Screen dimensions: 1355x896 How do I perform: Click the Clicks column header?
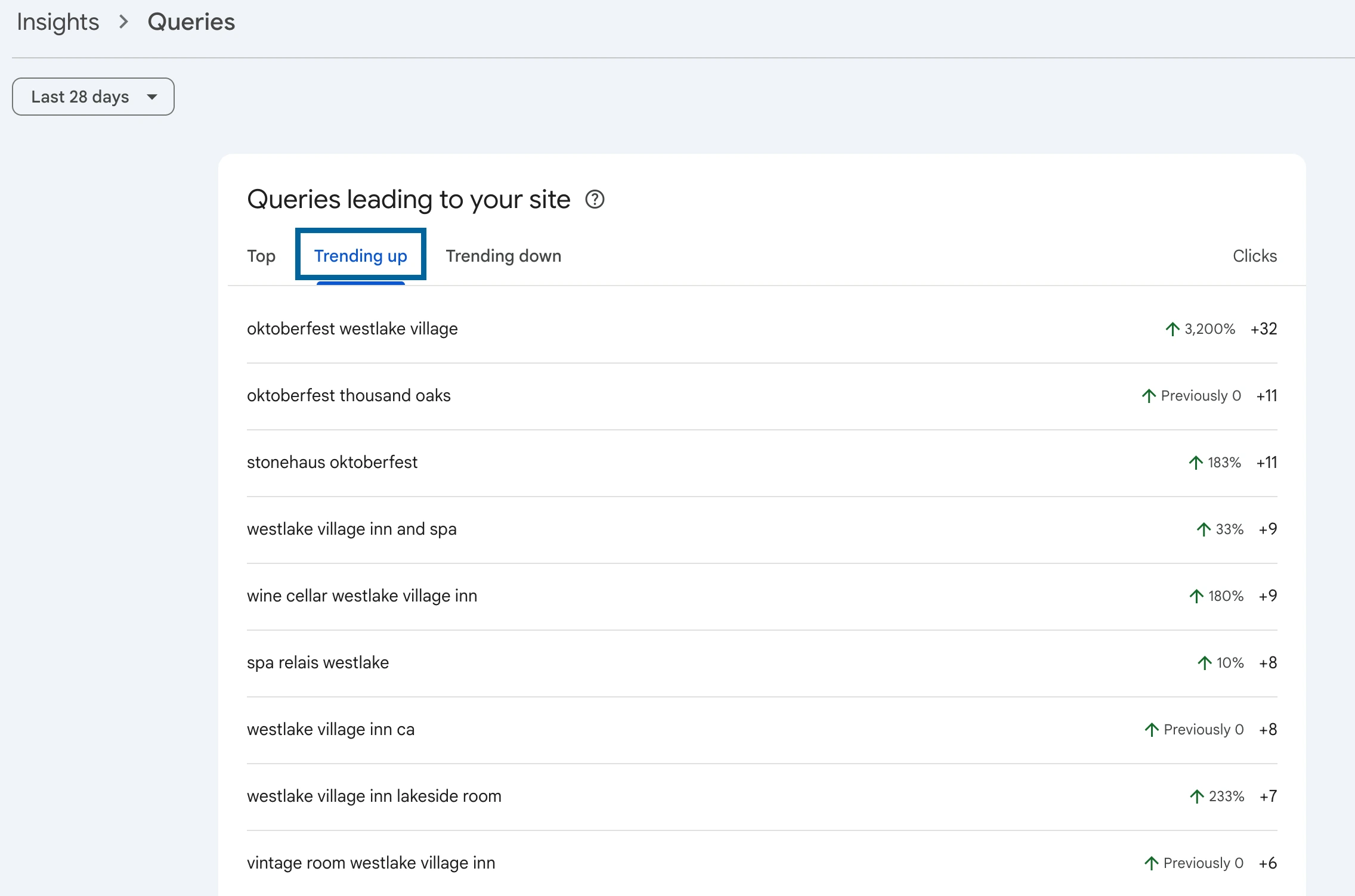click(1255, 256)
